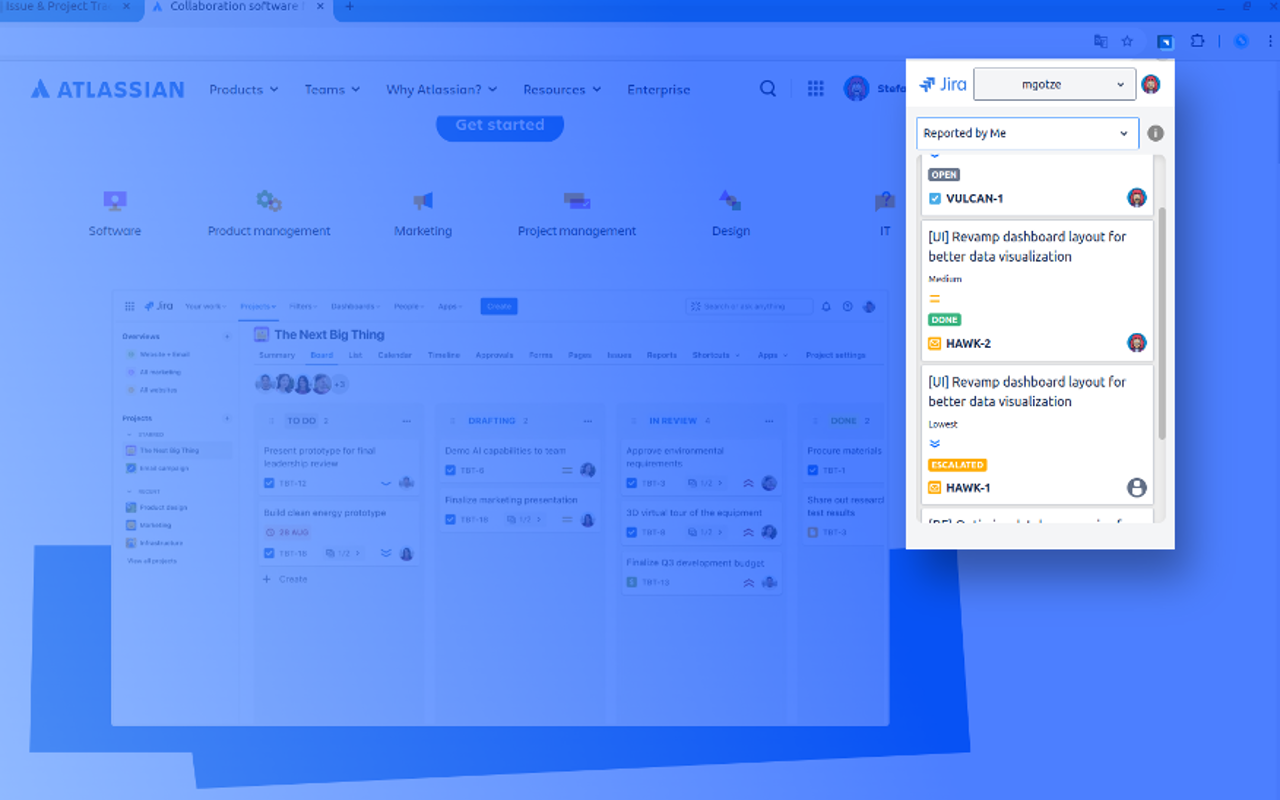Screen dimensions: 1280x800
Task: Click the unassigned avatar on the HAWK-1 card
Action: point(1137,488)
